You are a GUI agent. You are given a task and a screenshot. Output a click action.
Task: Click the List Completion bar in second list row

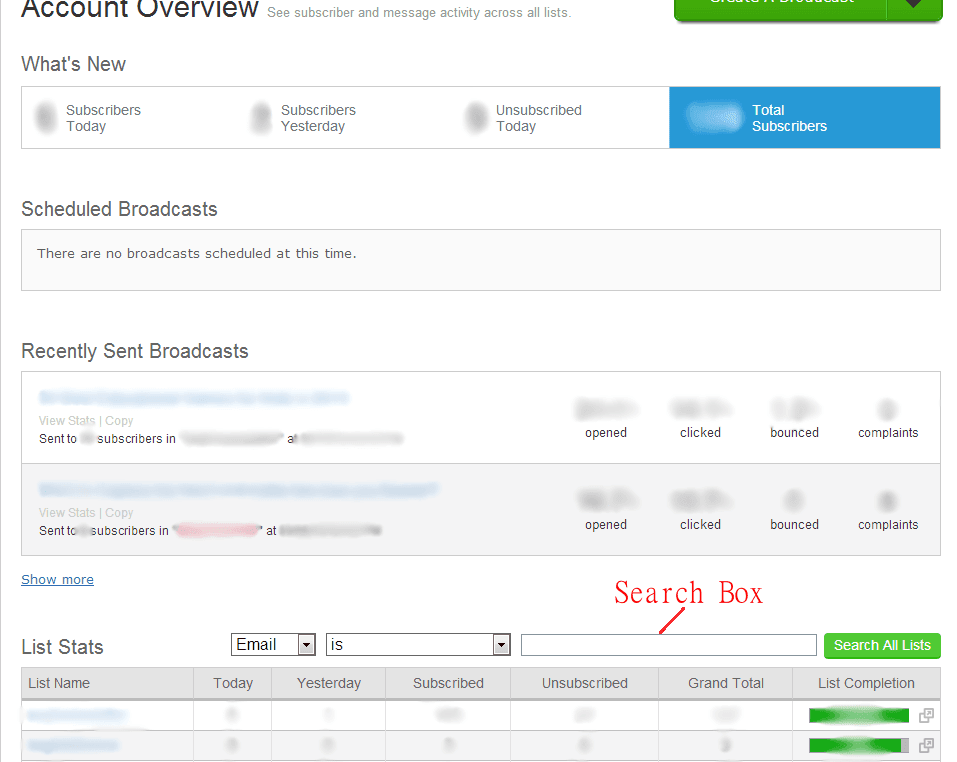[859, 745]
